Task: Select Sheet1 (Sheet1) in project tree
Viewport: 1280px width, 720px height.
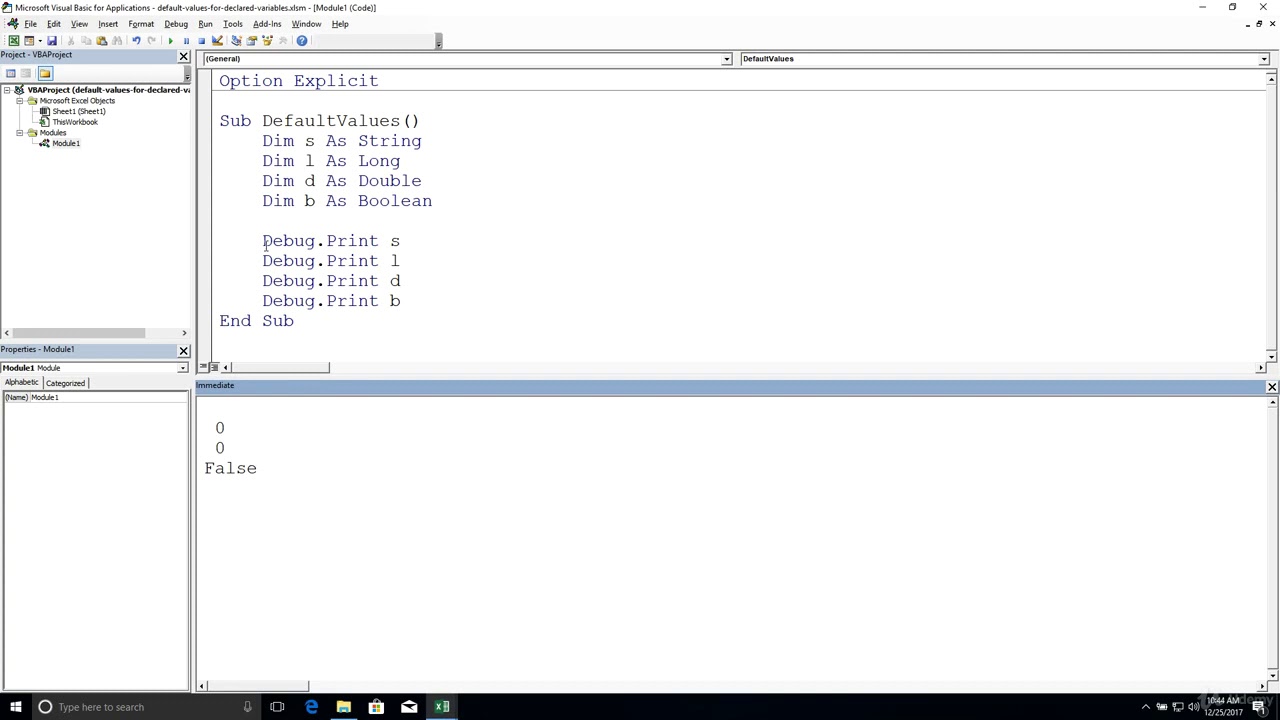Action: point(78,111)
